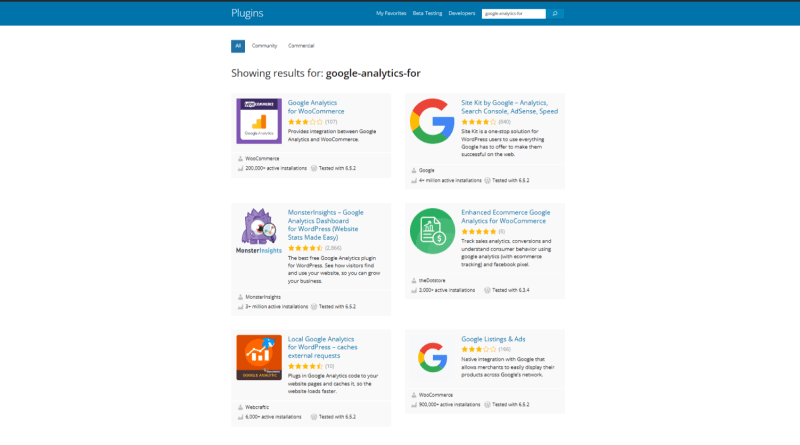Click 'Track sales analytics' description text
Viewport: 800px width, 445px height.
coord(506,253)
